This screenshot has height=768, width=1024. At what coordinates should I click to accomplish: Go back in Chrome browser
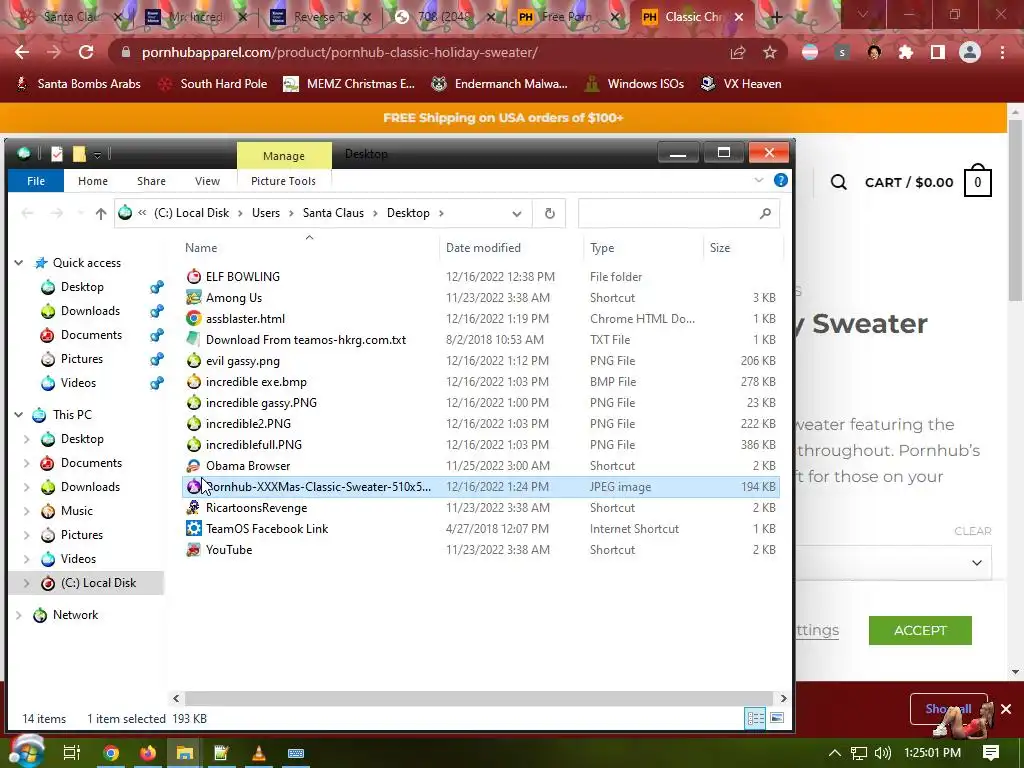pyautogui.click(x=22, y=52)
